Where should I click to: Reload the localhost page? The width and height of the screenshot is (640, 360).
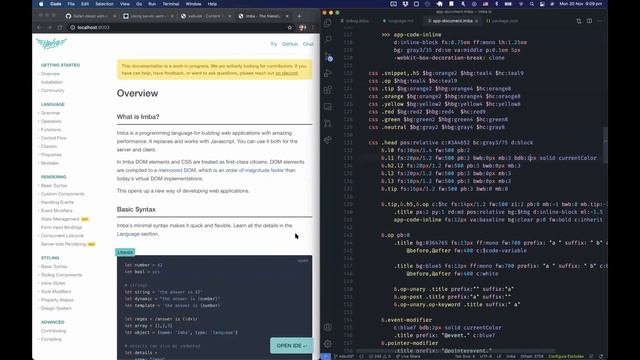(x=60, y=27)
